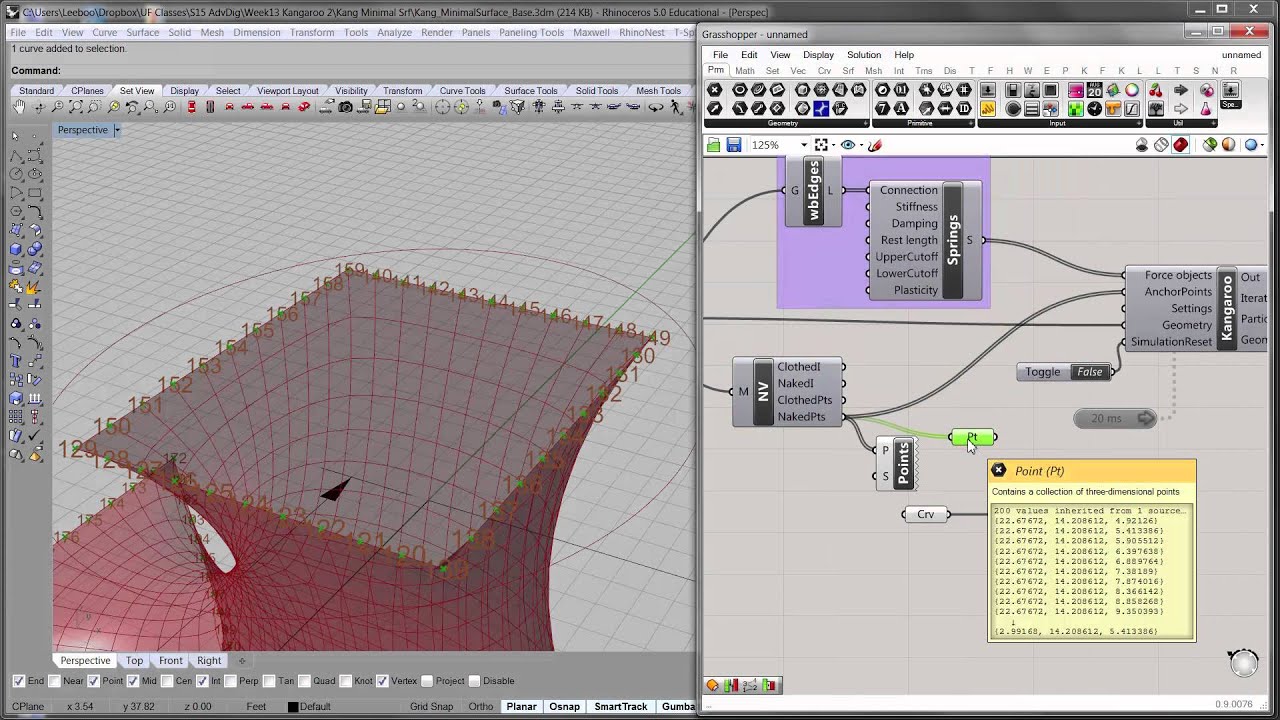Click the sketch pen icon in Grasshopper toolbar
Screen dimensions: 1280x720
pyautogui.click(x=875, y=145)
